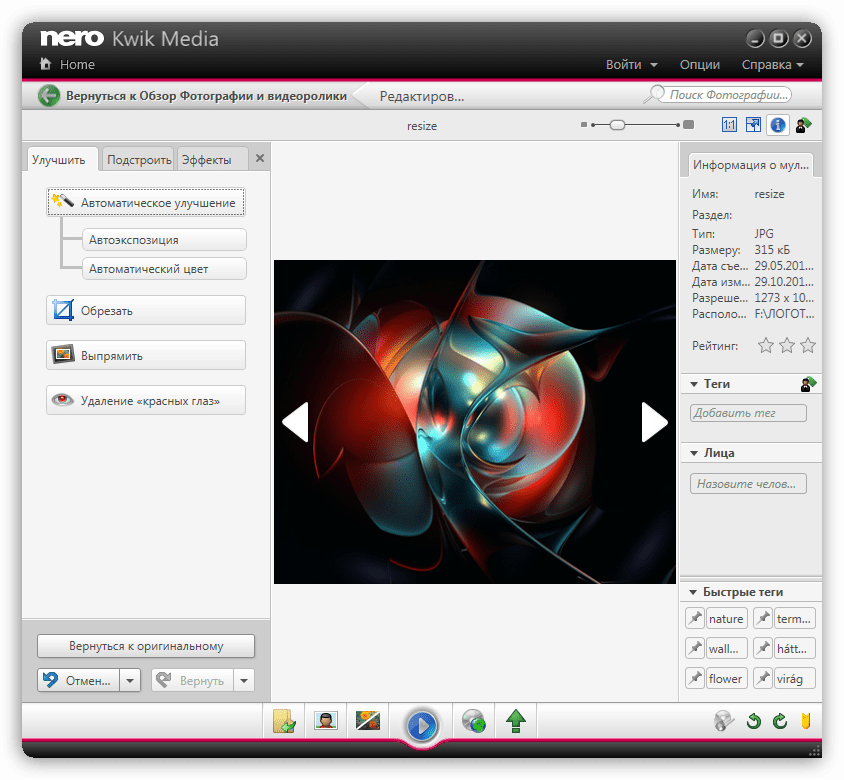The height and width of the screenshot is (780, 844).
Task: Open the Эффекты tab
Action: click(x=206, y=160)
